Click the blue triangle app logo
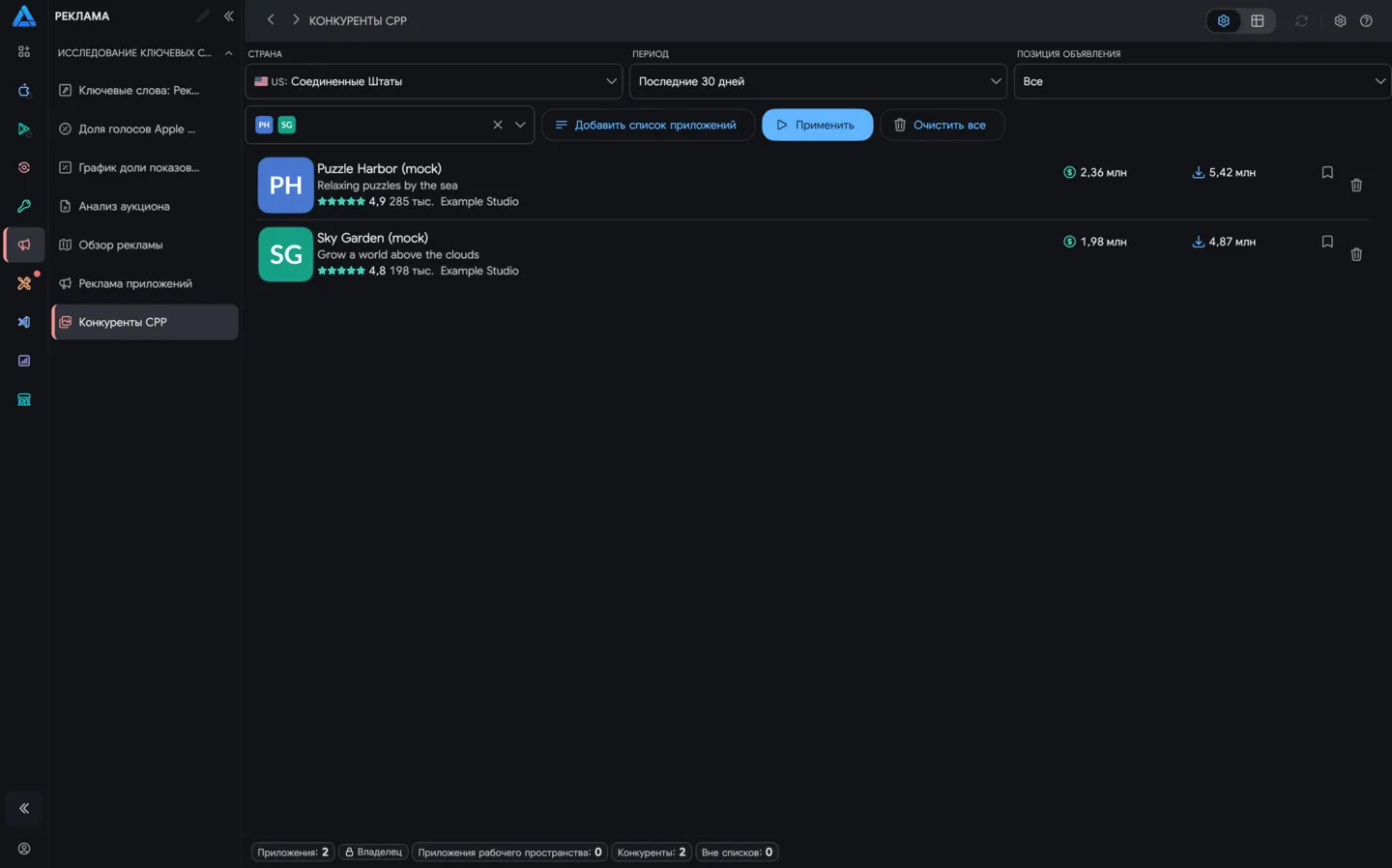 (x=24, y=16)
